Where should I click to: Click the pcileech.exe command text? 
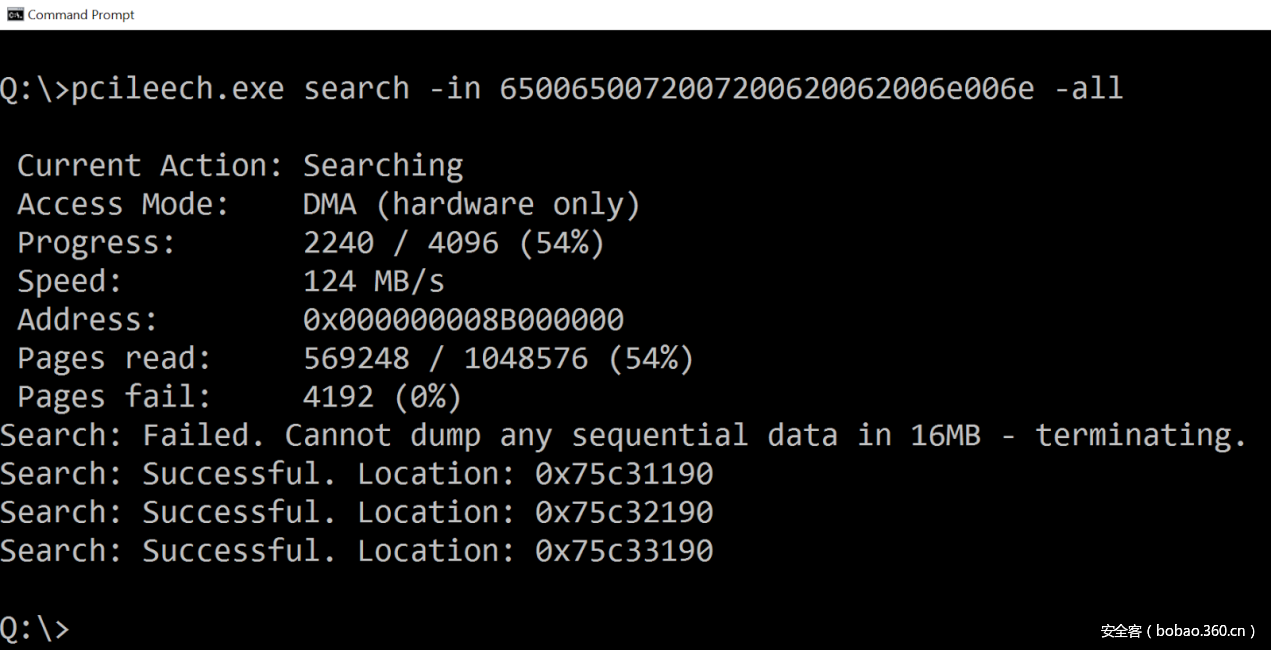click(x=177, y=89)
